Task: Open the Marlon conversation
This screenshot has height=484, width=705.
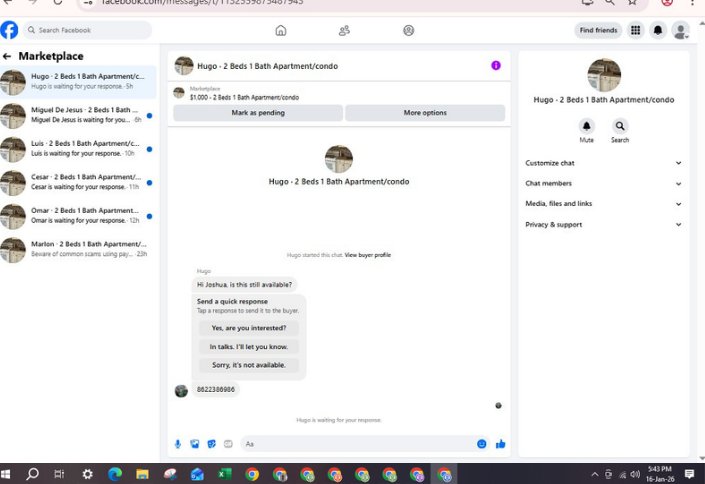Action: click(x=78, y=250)
